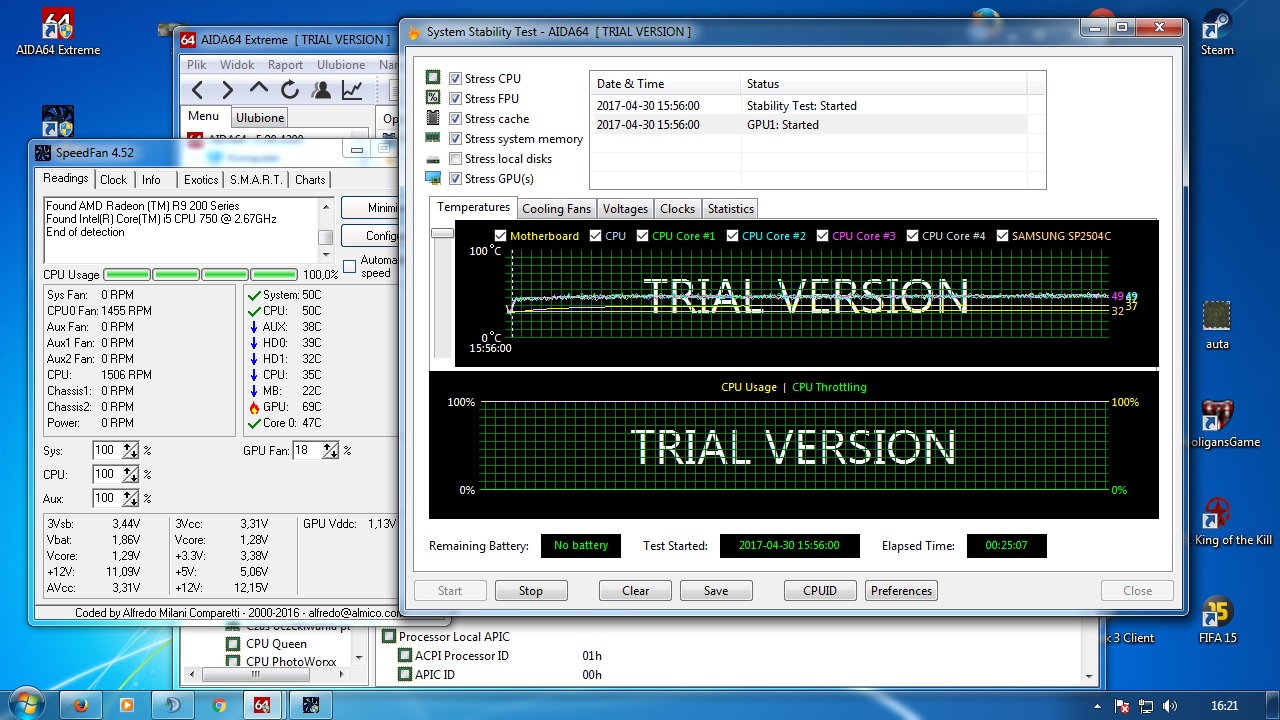Open the Steam desktop shortcut

[1217, 32]
